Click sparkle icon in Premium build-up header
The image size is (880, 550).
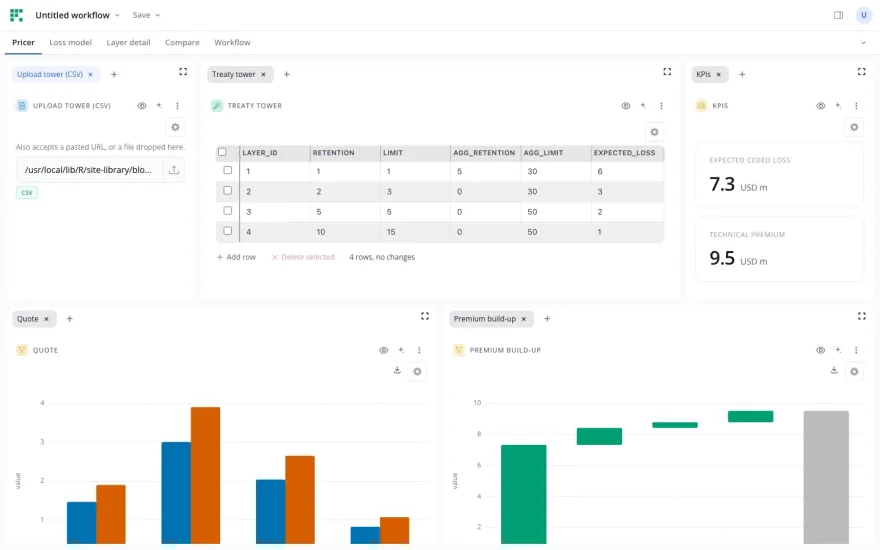838,350
